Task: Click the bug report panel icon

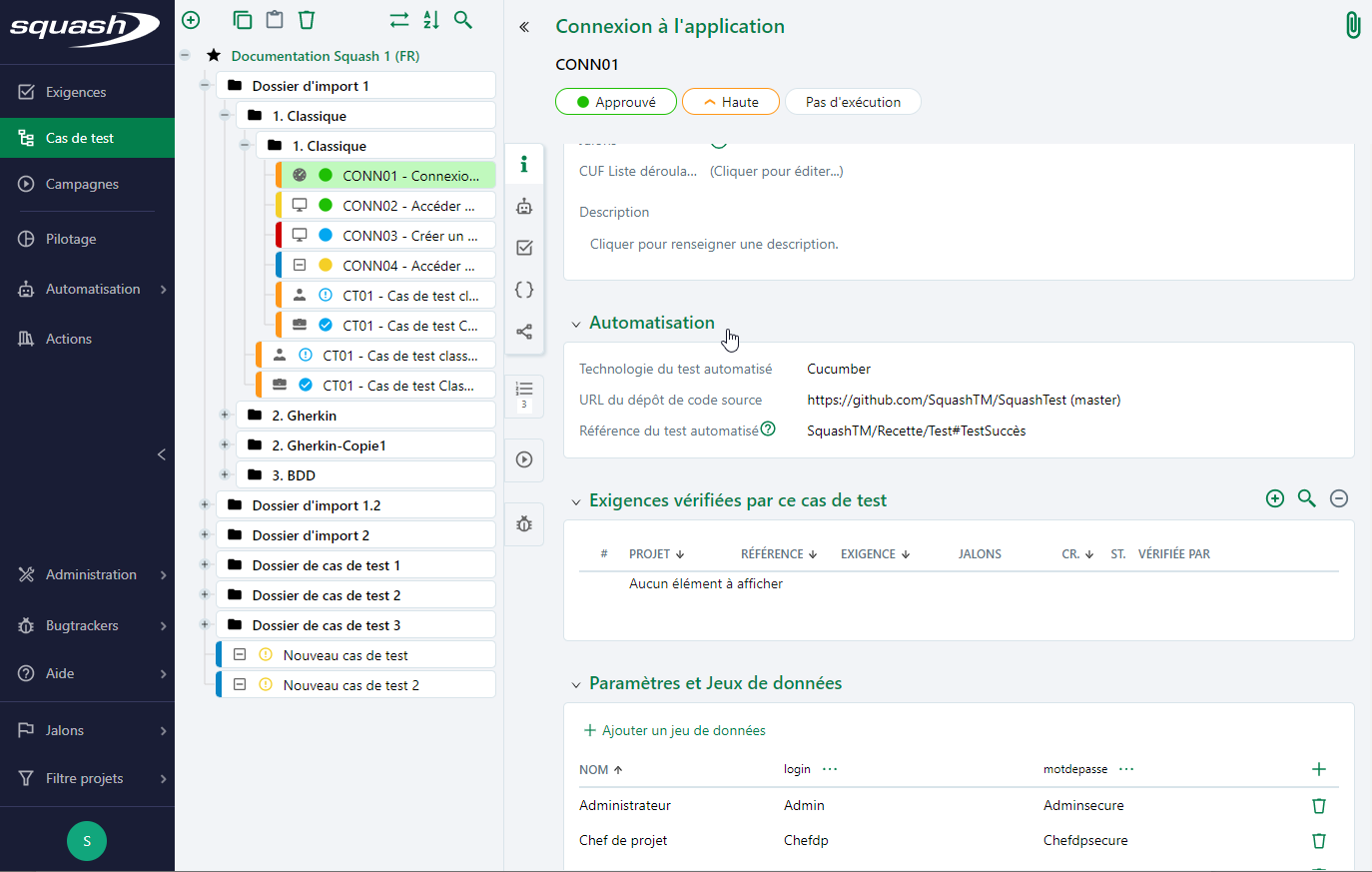Action: click(524, 523)
